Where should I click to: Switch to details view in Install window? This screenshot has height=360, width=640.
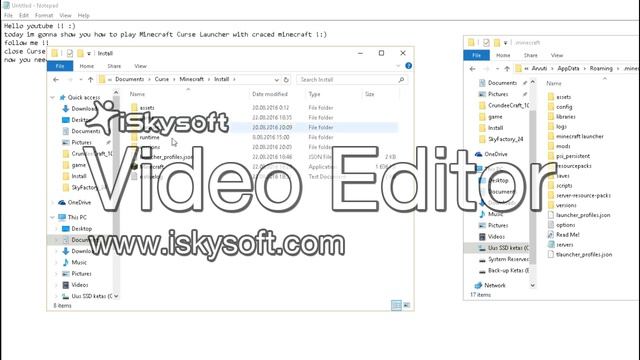[396, 305]
